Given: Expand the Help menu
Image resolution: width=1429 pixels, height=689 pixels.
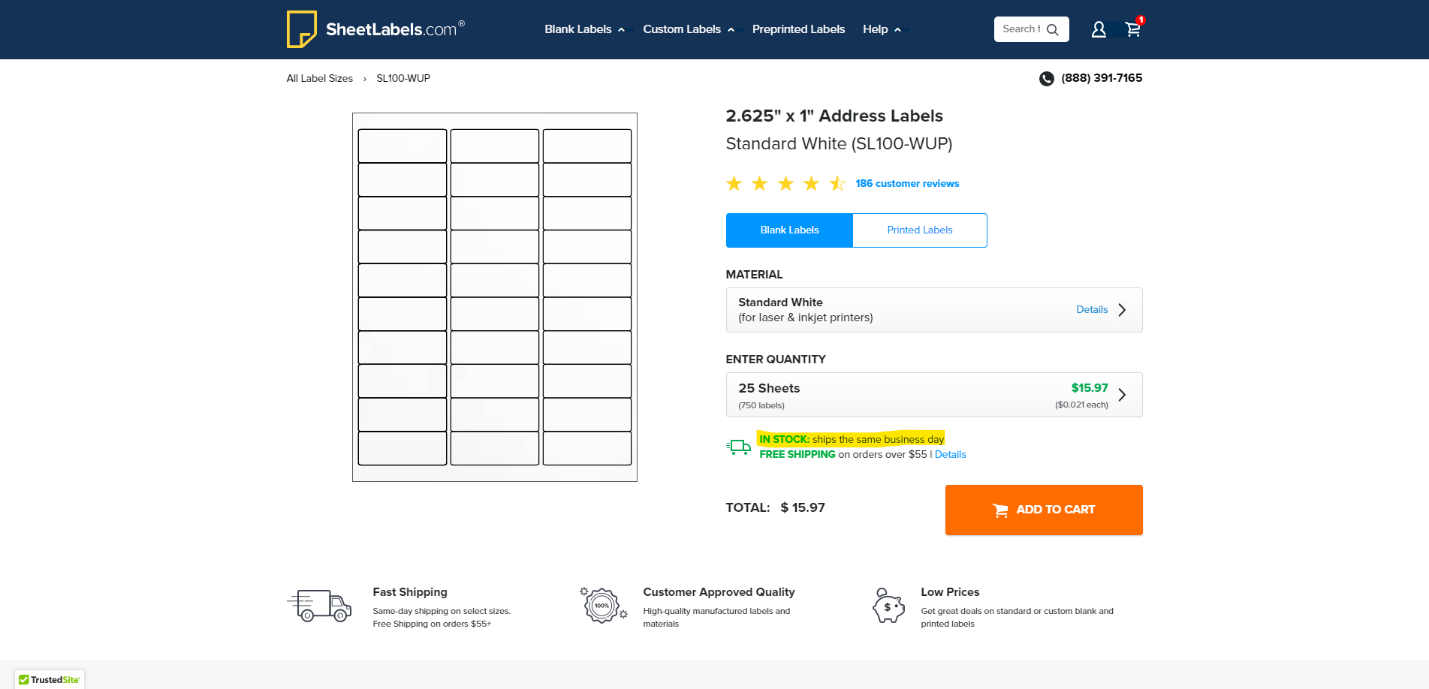Looking at the screenshot, I should coord(882,29).
